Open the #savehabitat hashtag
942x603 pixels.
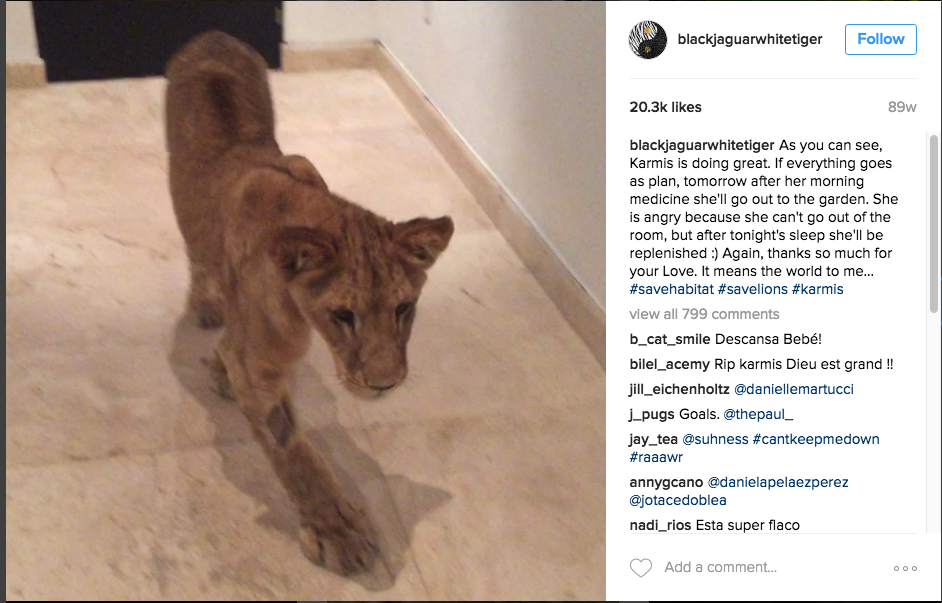click(672, 289)
